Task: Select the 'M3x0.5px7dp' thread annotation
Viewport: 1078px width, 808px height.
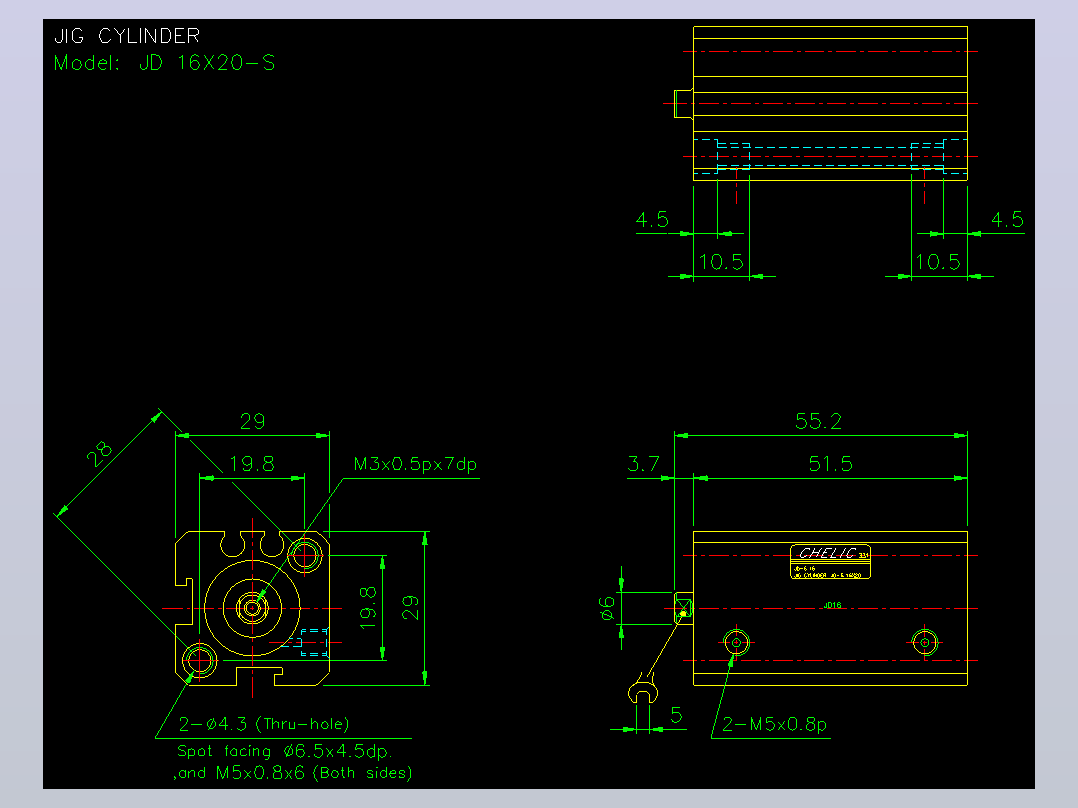Action: (415, 464)
